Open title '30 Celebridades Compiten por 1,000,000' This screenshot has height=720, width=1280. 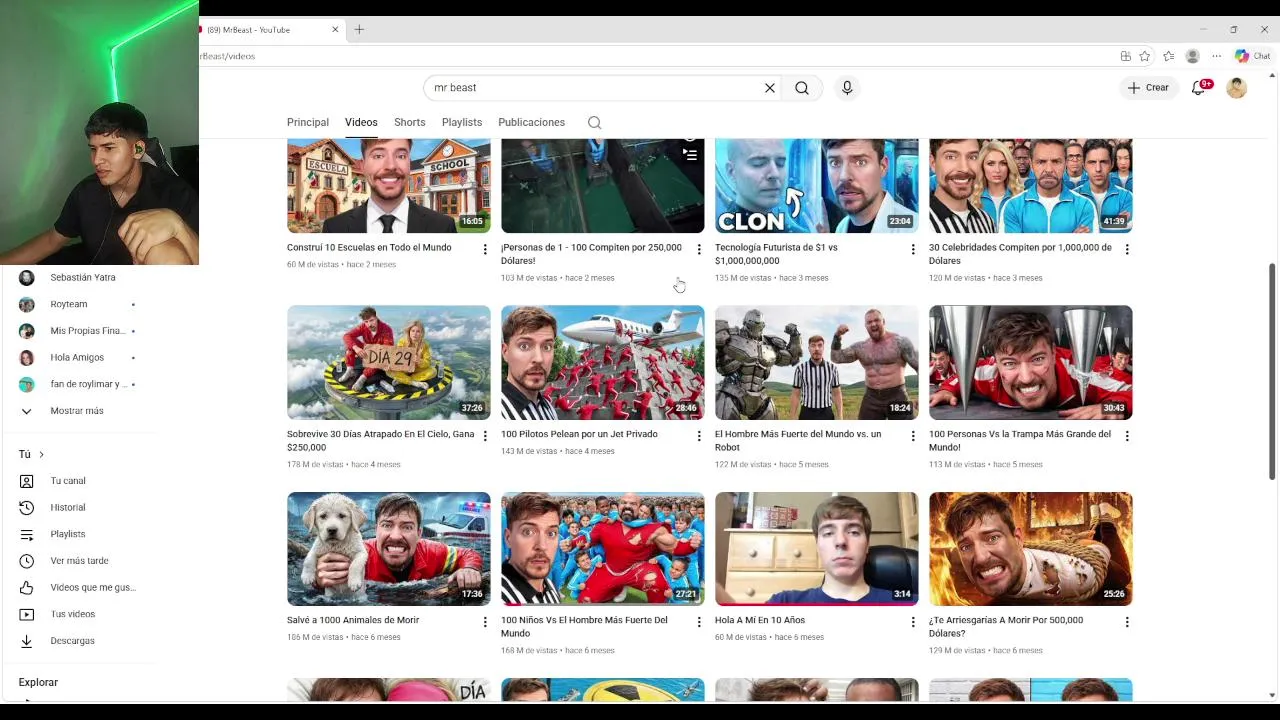1020,254
